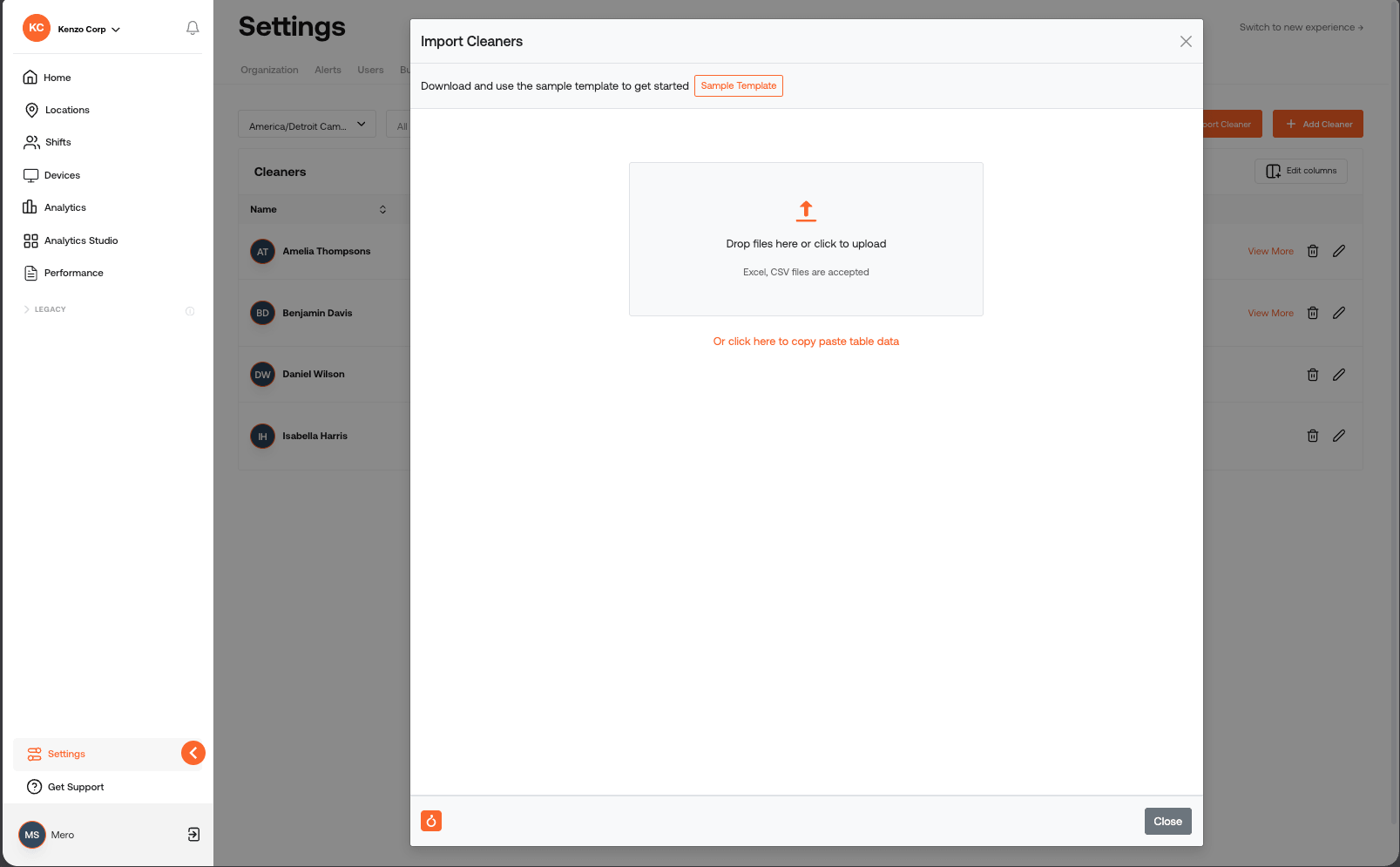Click View More for Amelia Thompsons

tap(1270, 251)
